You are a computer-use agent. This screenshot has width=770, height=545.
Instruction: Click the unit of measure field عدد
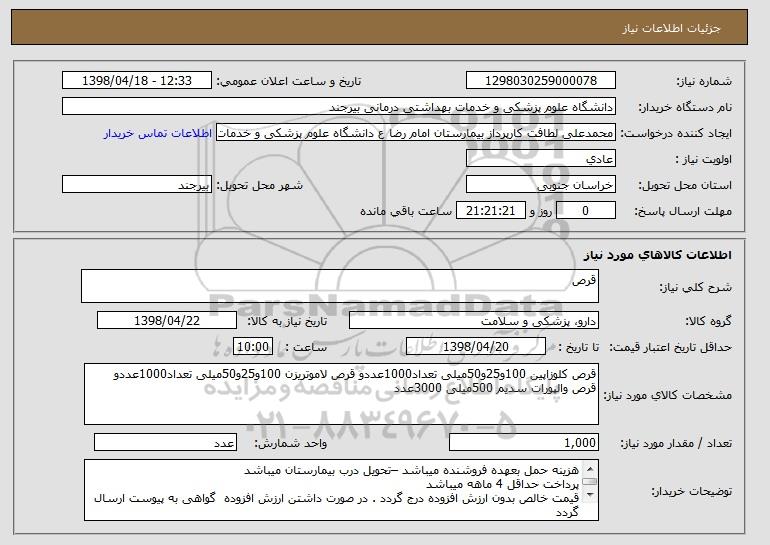coord(165,442)
